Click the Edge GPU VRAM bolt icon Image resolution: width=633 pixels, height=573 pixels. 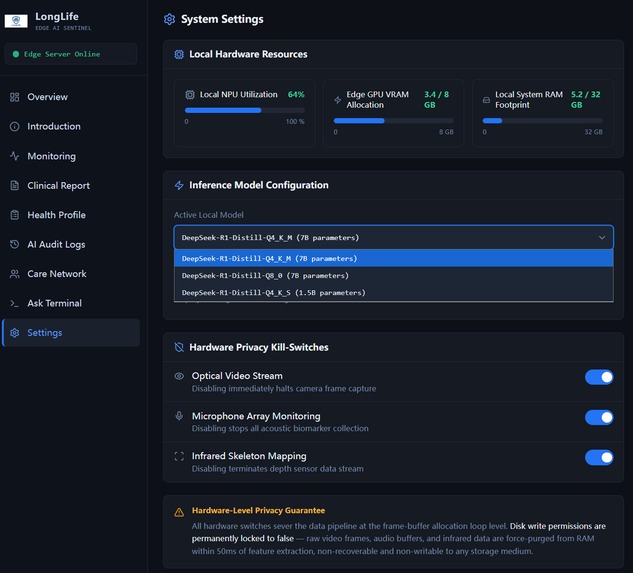coord(338,100)
